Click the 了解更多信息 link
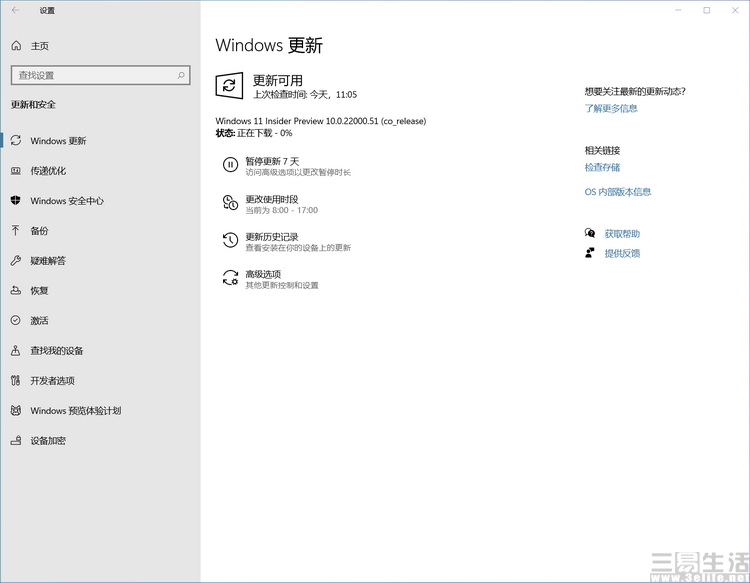 [x=611, y=108]
